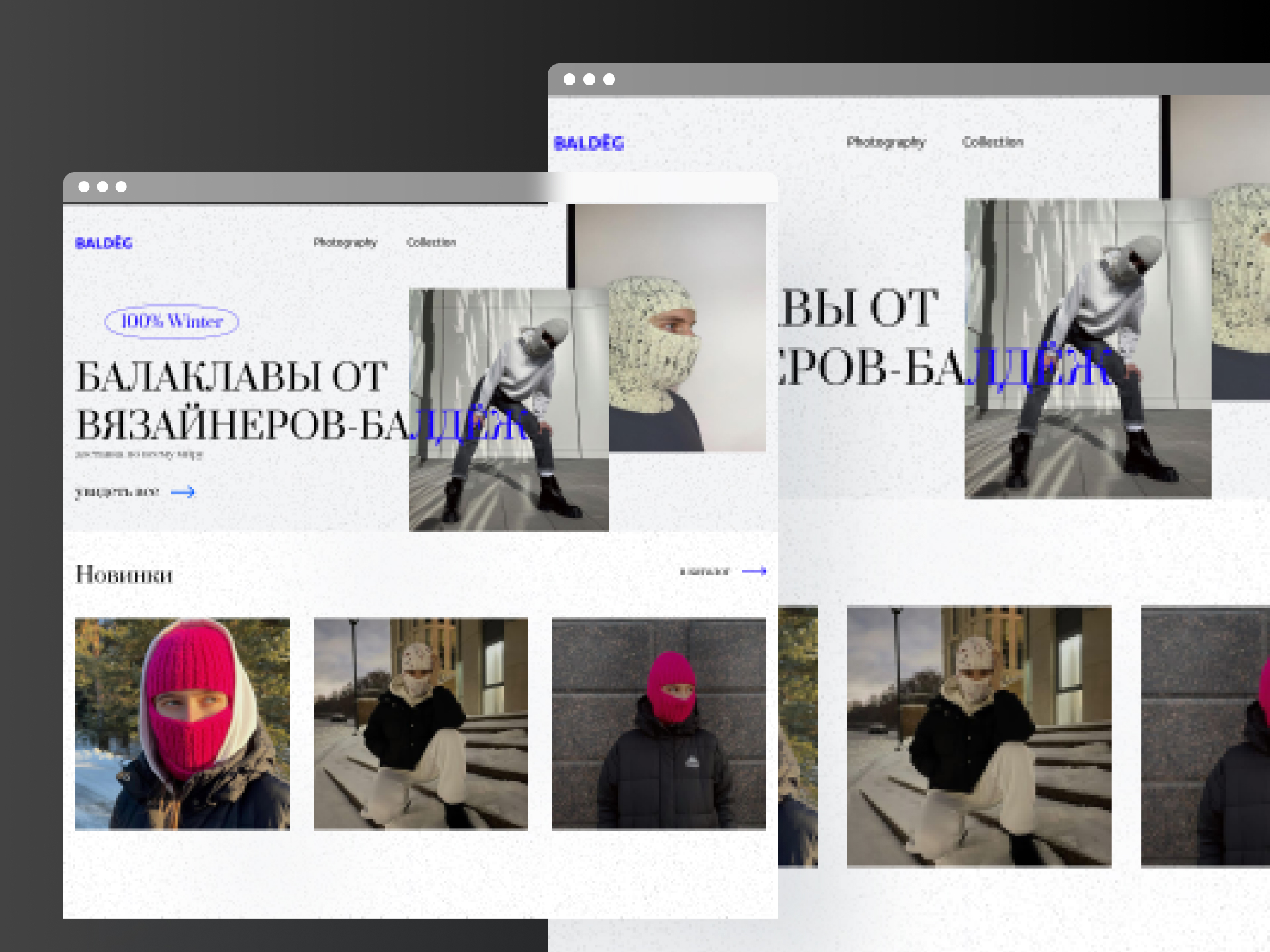Click front window hero photo of person leaning
Viewport: 1270px width, 952px height.
pyautogui.click(x=508, y=410)
